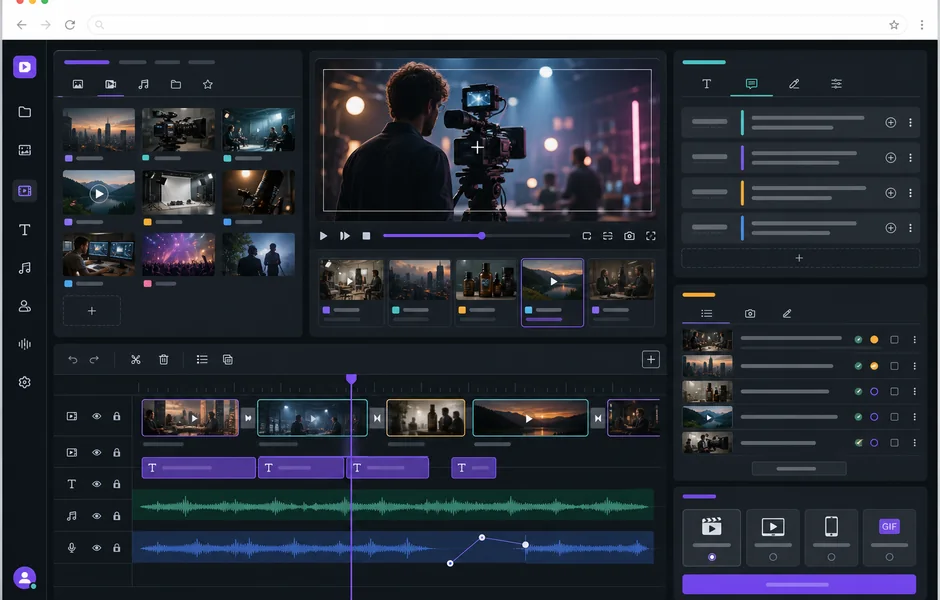The width and height of the screenshot is (940, 600).
Task: Open the music note section in left sidebar
Action: coord(25,268)
